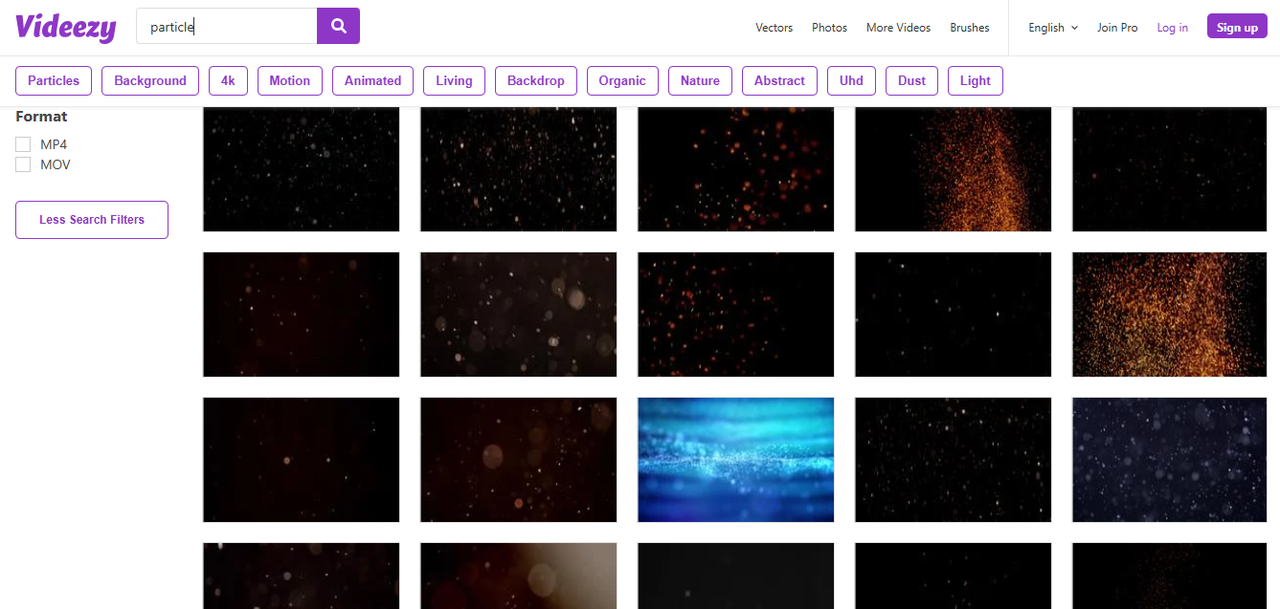Click the Log in link
The height and width of the screenshot is (609, 1280).
[1172, 28]
